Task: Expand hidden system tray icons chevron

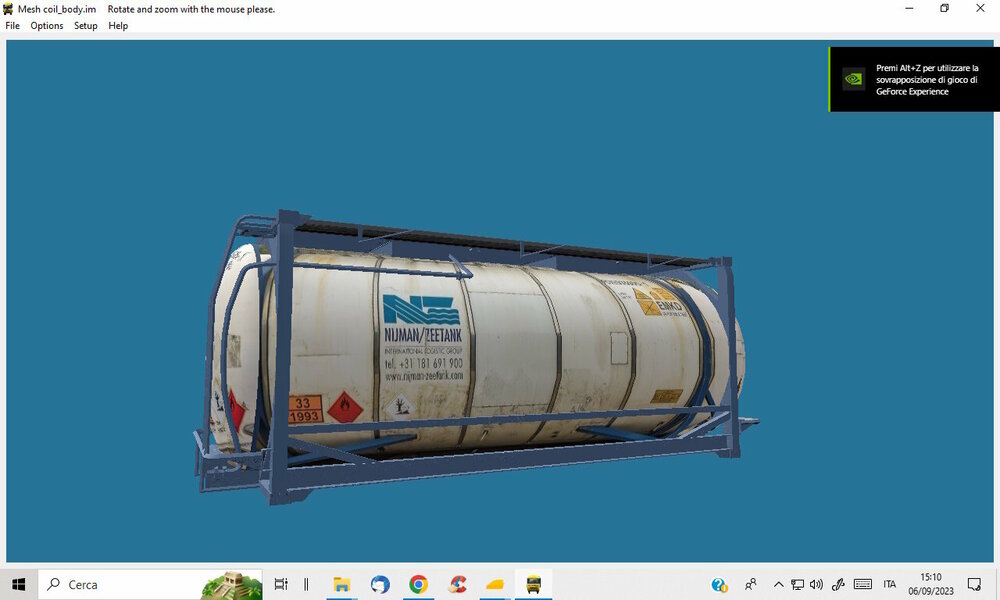Action: [x=778, y=584]
